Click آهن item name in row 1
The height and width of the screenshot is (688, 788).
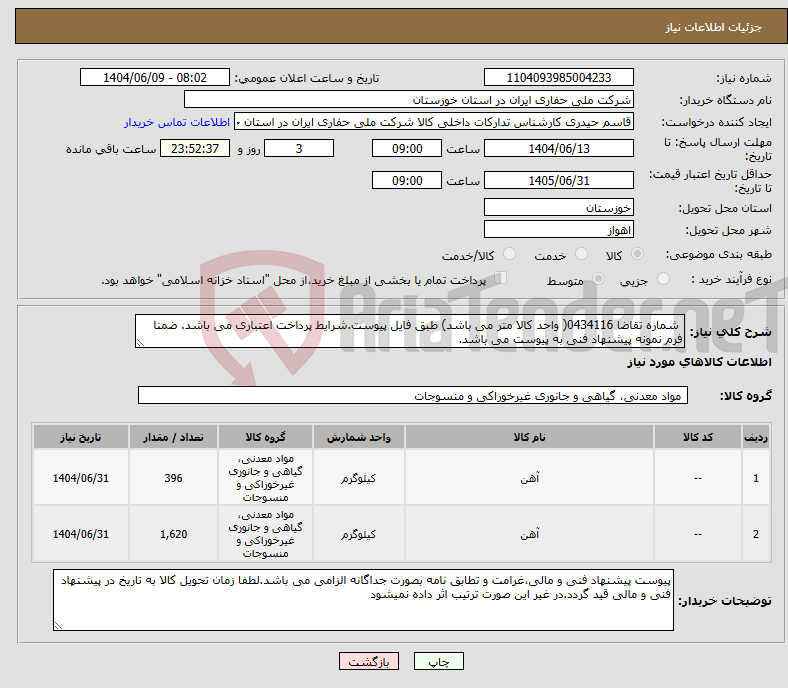[529, 478]
